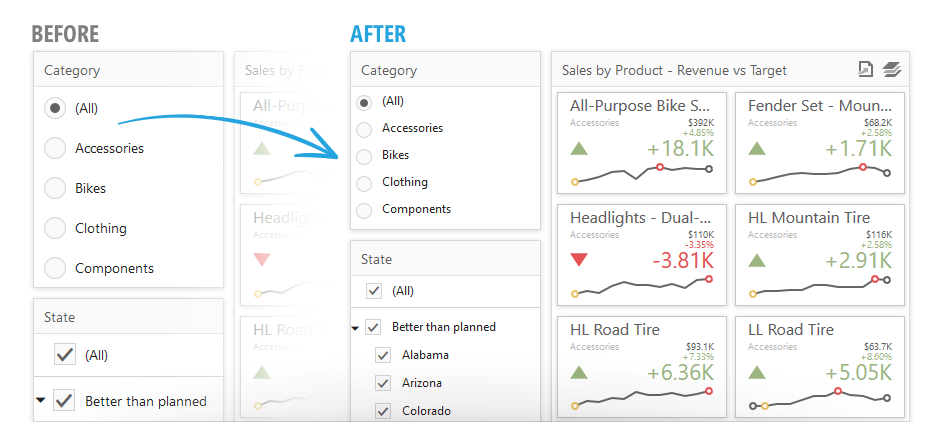Click the layers icon in Sales by Product header
The height and width of the screenshot is (447, 940).
[892, 70]
